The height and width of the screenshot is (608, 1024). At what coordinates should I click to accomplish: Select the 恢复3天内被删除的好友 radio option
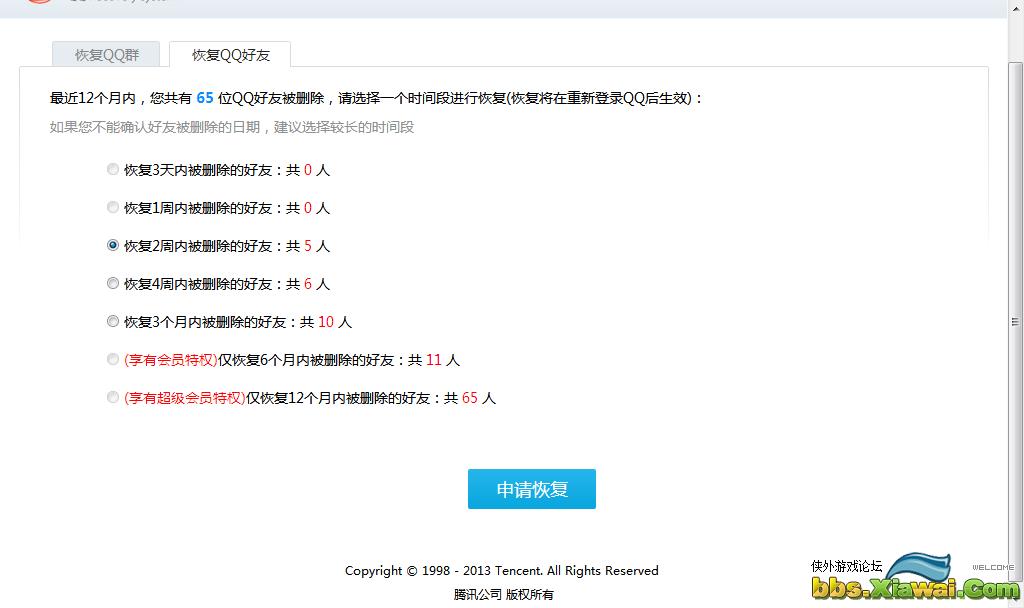pyautogui.click(x=113, y=169)
